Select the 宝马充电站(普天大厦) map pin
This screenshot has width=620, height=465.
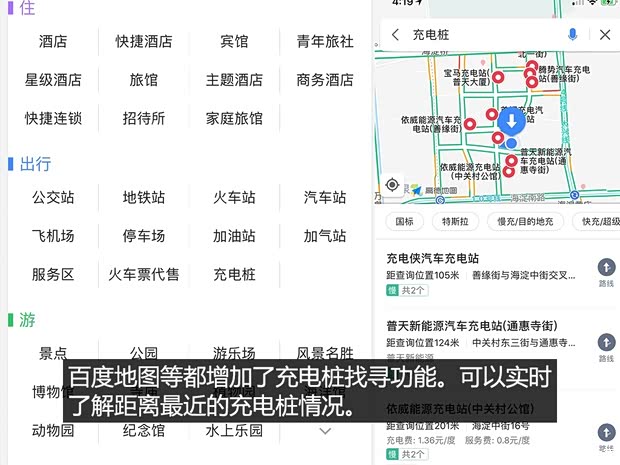click(499, 77)
